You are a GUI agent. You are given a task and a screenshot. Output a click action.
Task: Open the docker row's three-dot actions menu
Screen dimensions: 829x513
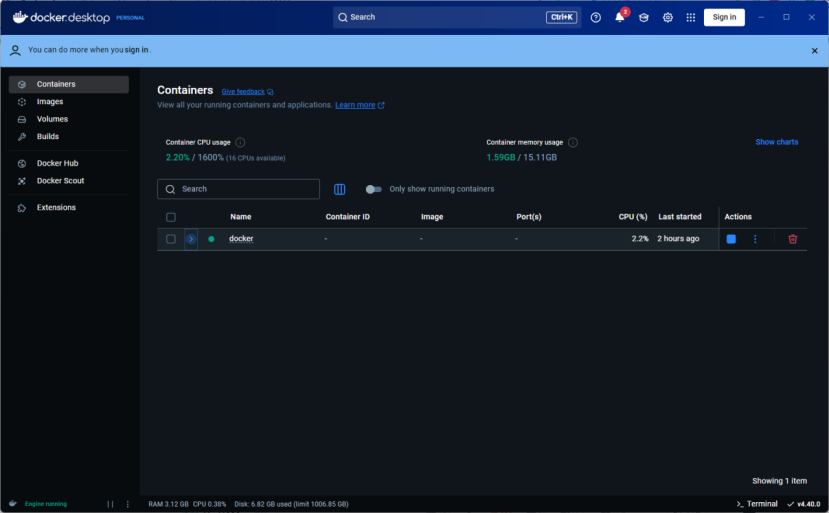coord(755,239)
